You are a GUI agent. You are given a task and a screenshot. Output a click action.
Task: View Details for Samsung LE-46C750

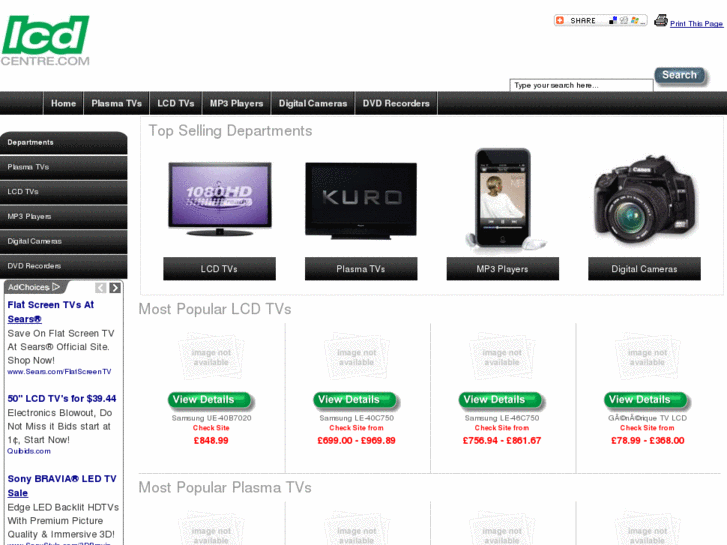(x=501, y=400)
